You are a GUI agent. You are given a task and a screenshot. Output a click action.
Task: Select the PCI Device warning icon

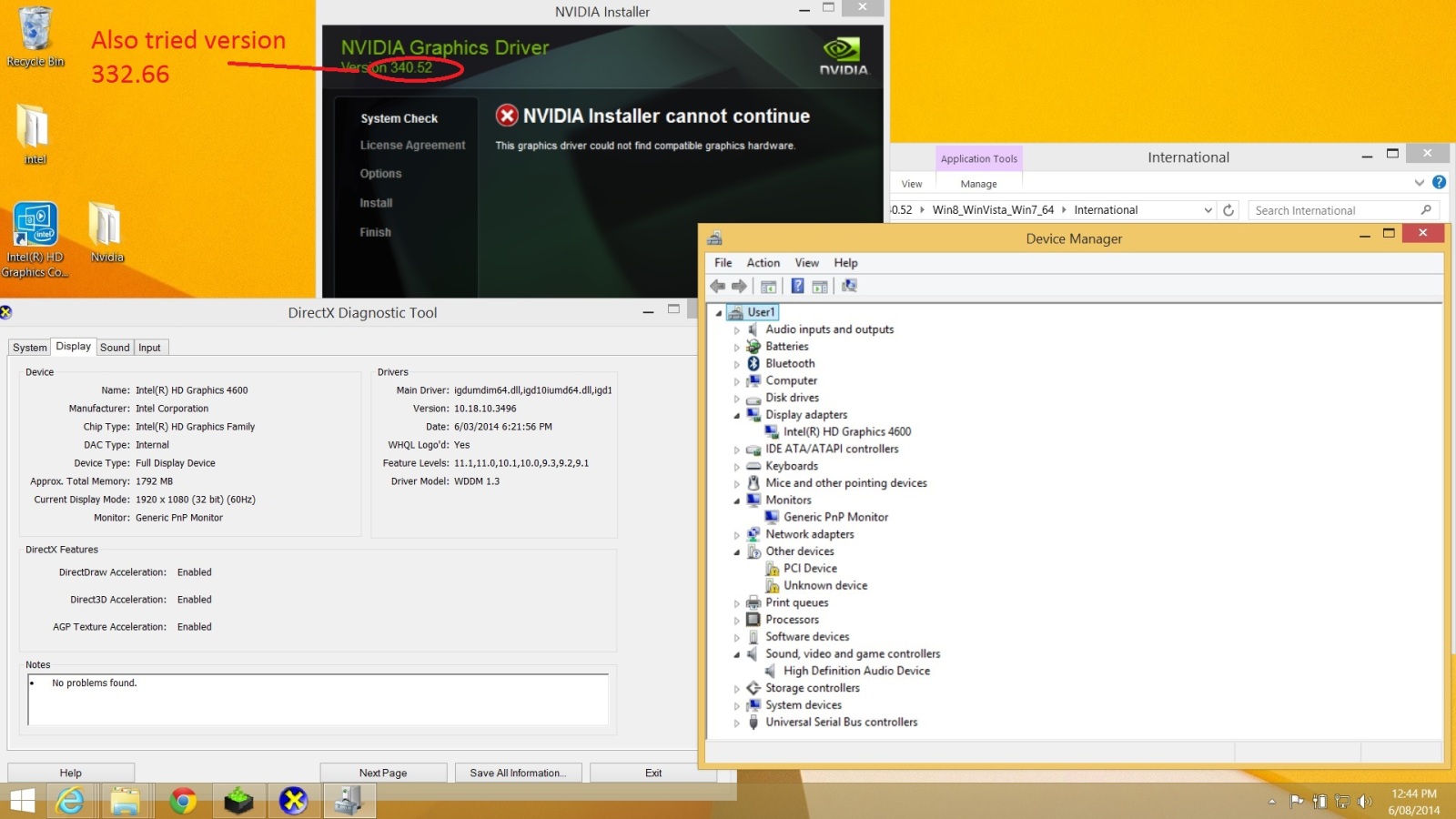pyautogui.click(x=772, y=569)
